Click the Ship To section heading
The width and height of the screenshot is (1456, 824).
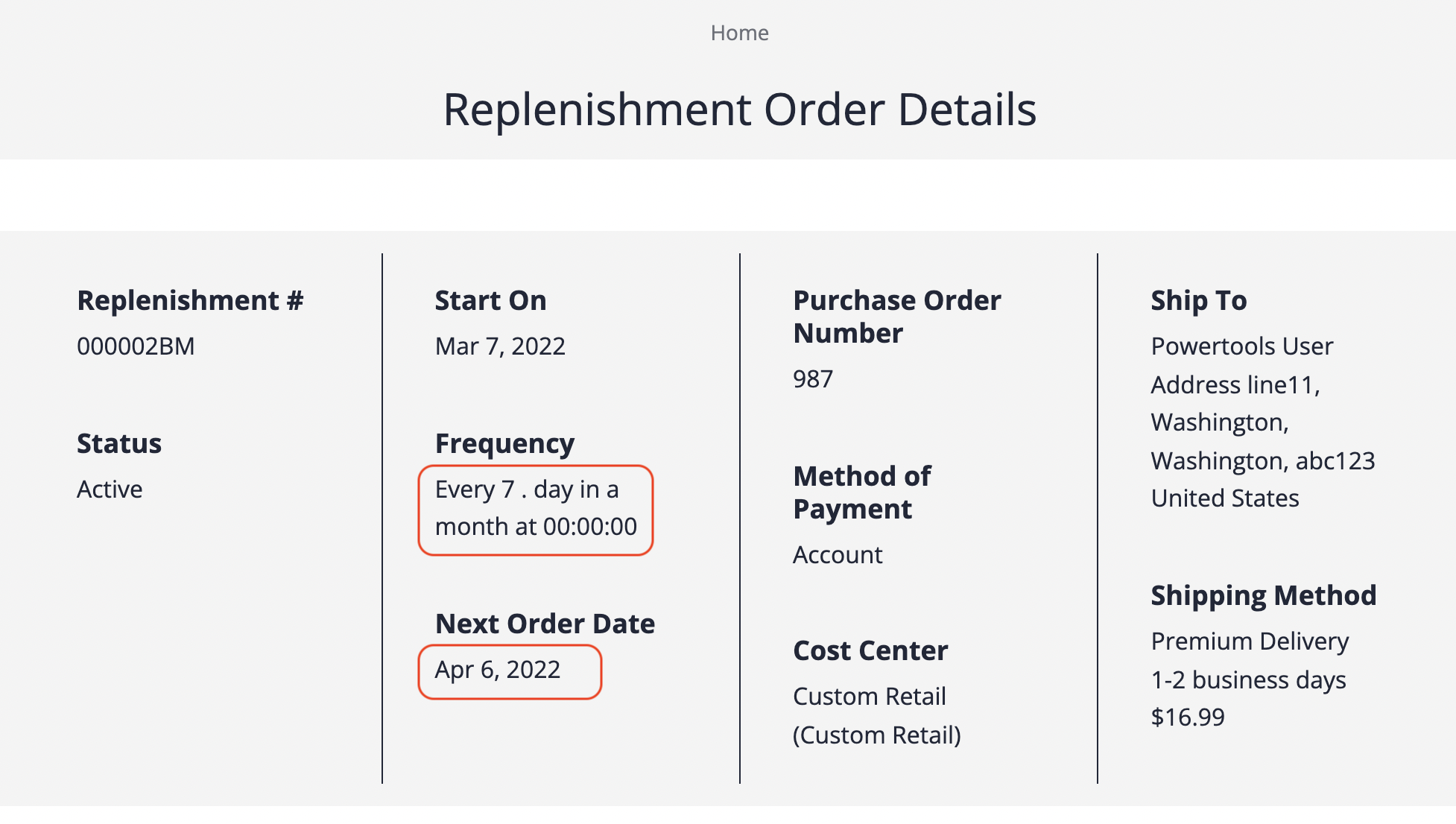(1198, 300)
